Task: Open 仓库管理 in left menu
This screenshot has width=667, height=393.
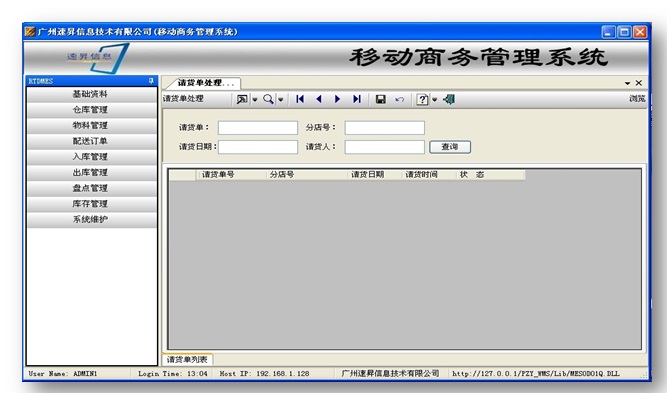Action: (x=91, y=110)
